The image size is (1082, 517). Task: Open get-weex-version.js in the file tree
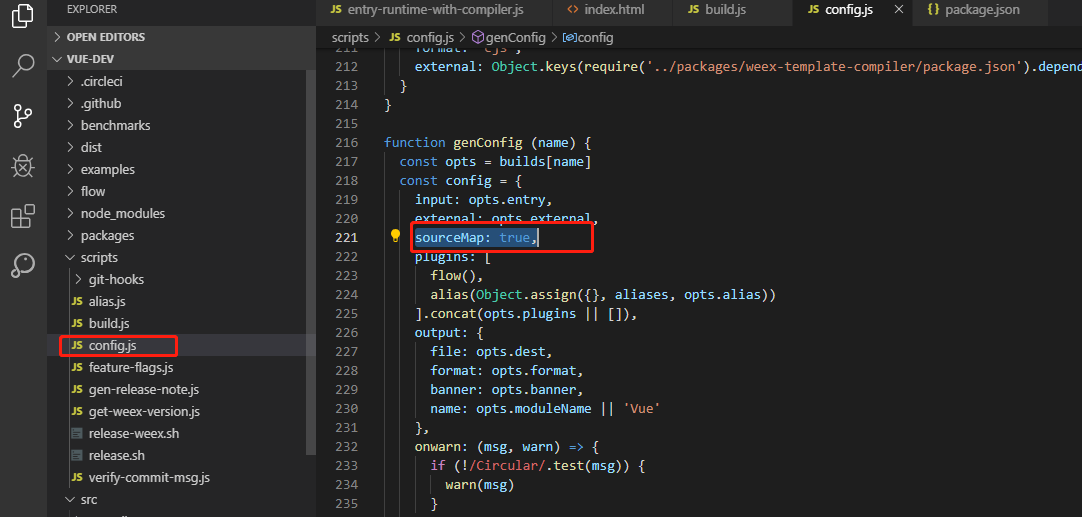pos(144,411)
